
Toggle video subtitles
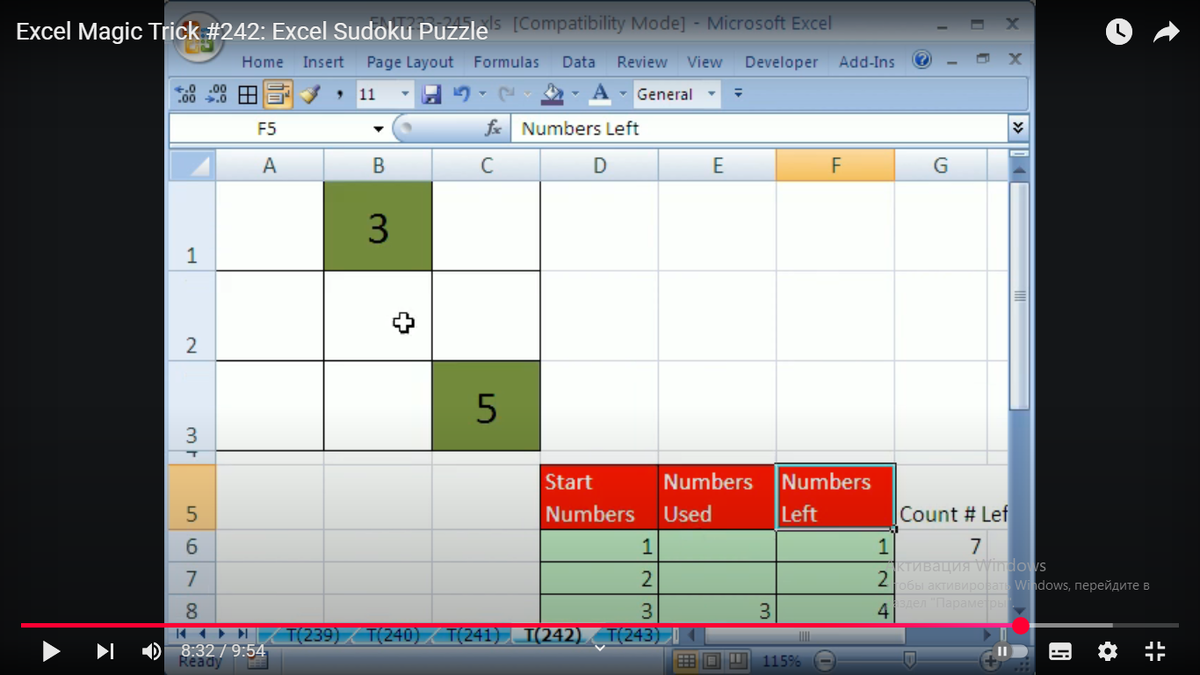point(1060,651)
